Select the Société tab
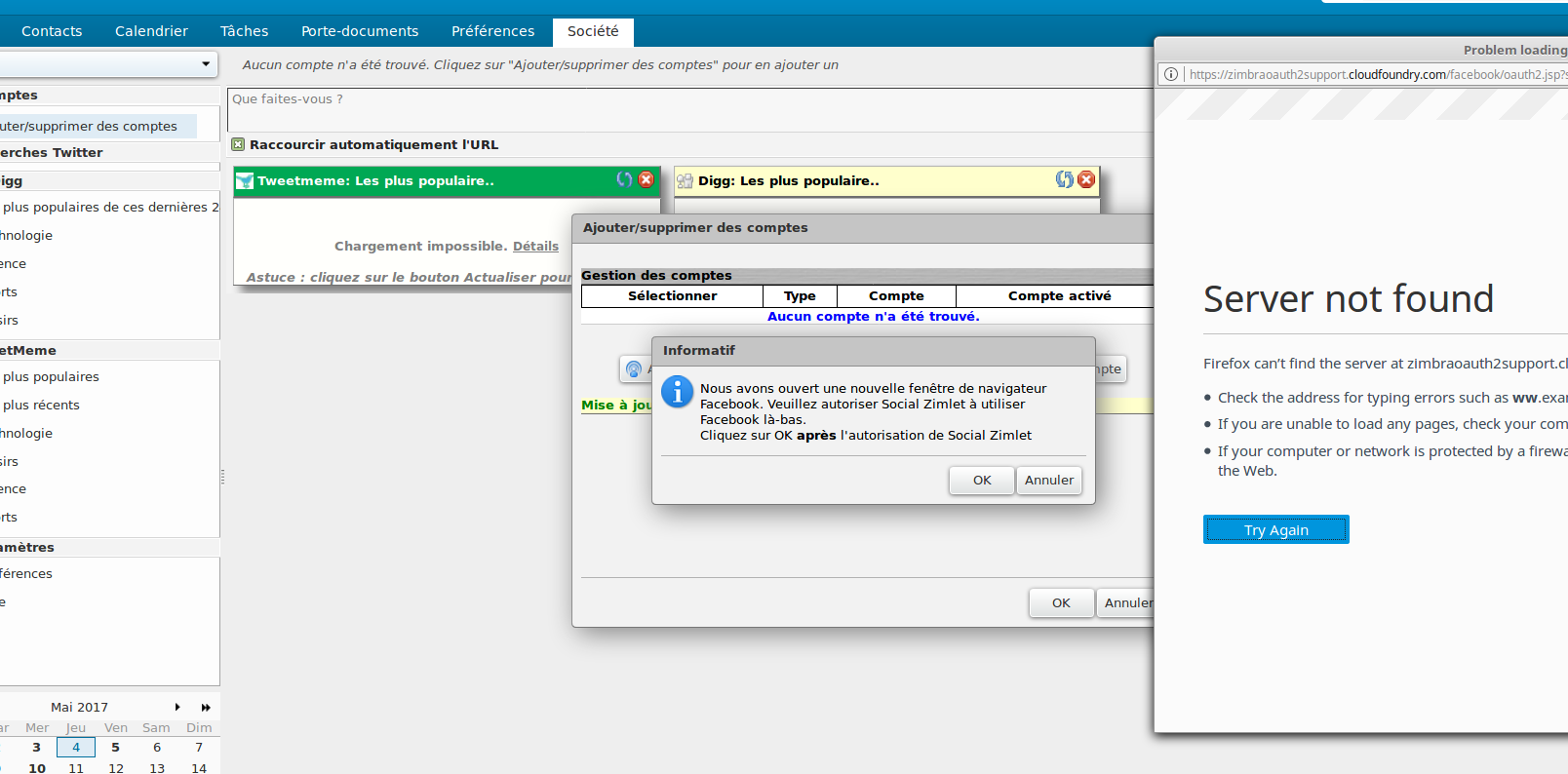The image size is (1568, 774). coord(593,31)
